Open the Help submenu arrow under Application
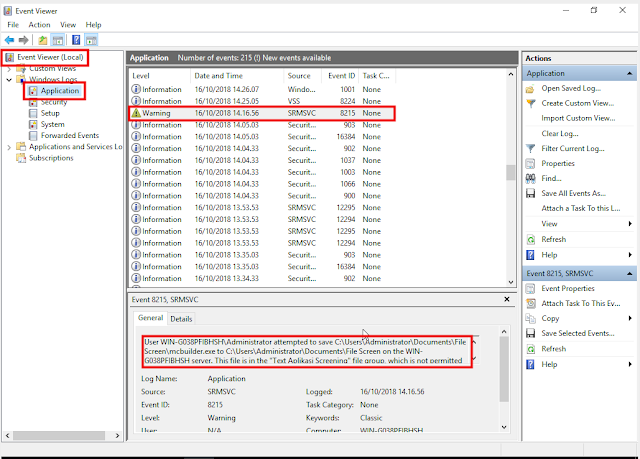 [x=630, y=255]
